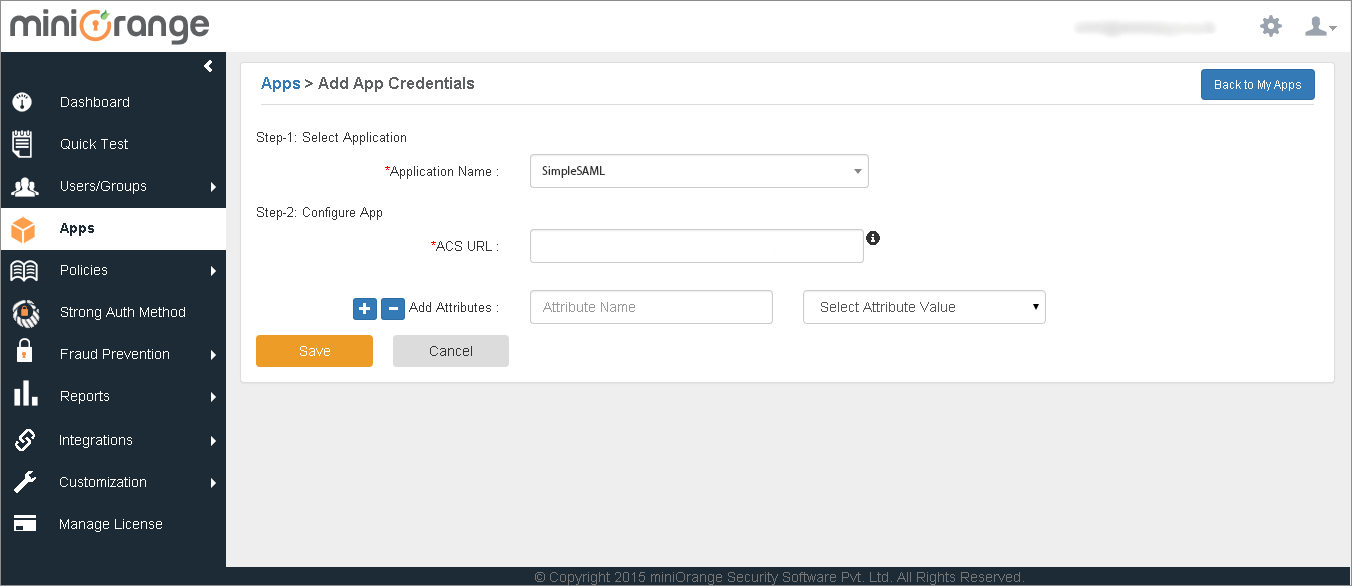The height and width of the screenshot is (586, 1352).
Task: Click the Back to My Apps button
Action: 1258,85
